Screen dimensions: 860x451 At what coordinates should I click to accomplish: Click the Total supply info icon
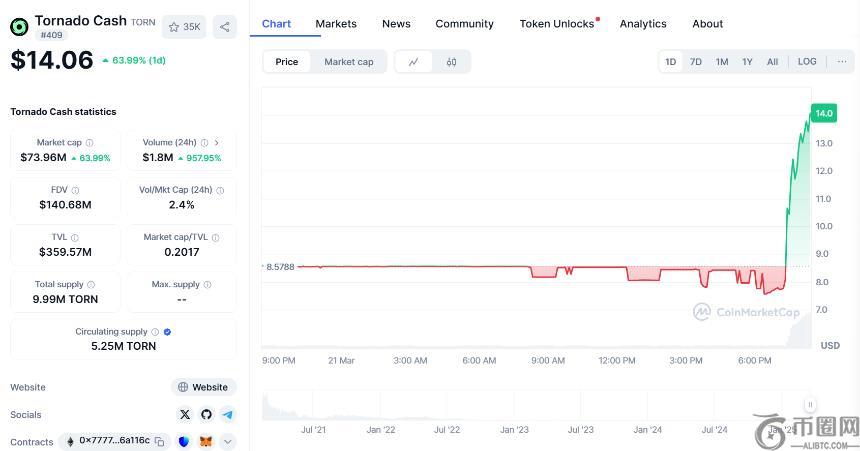click(x=91, y=285)
